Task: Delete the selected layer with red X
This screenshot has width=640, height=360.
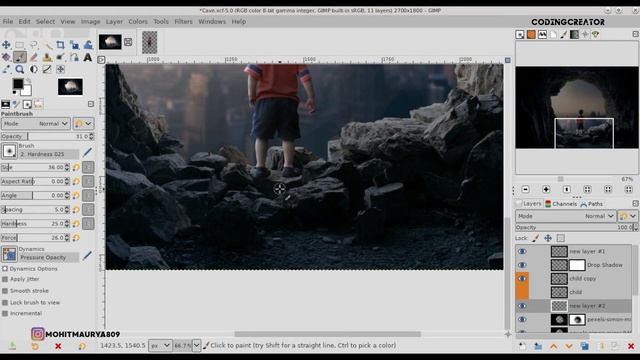Action: [631, 346]
